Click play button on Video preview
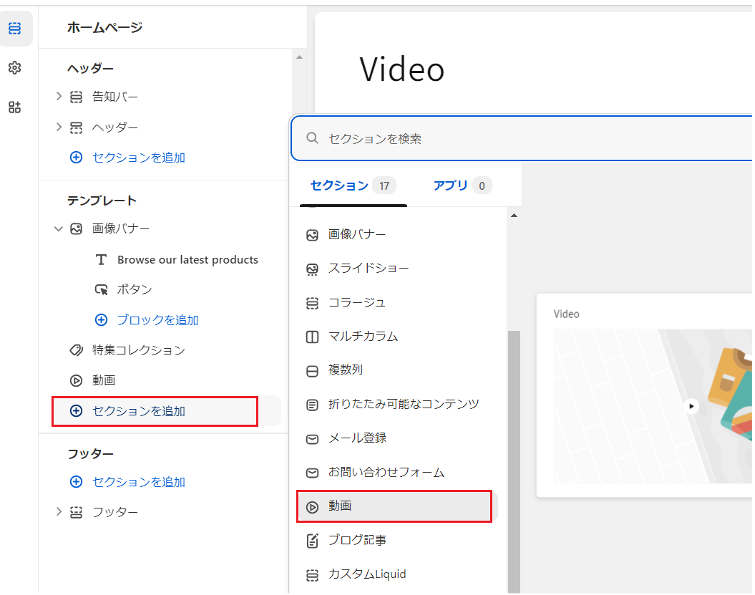The height and width of the screenshot is (595, 755). pyautogui.click(x=691, y=406)
